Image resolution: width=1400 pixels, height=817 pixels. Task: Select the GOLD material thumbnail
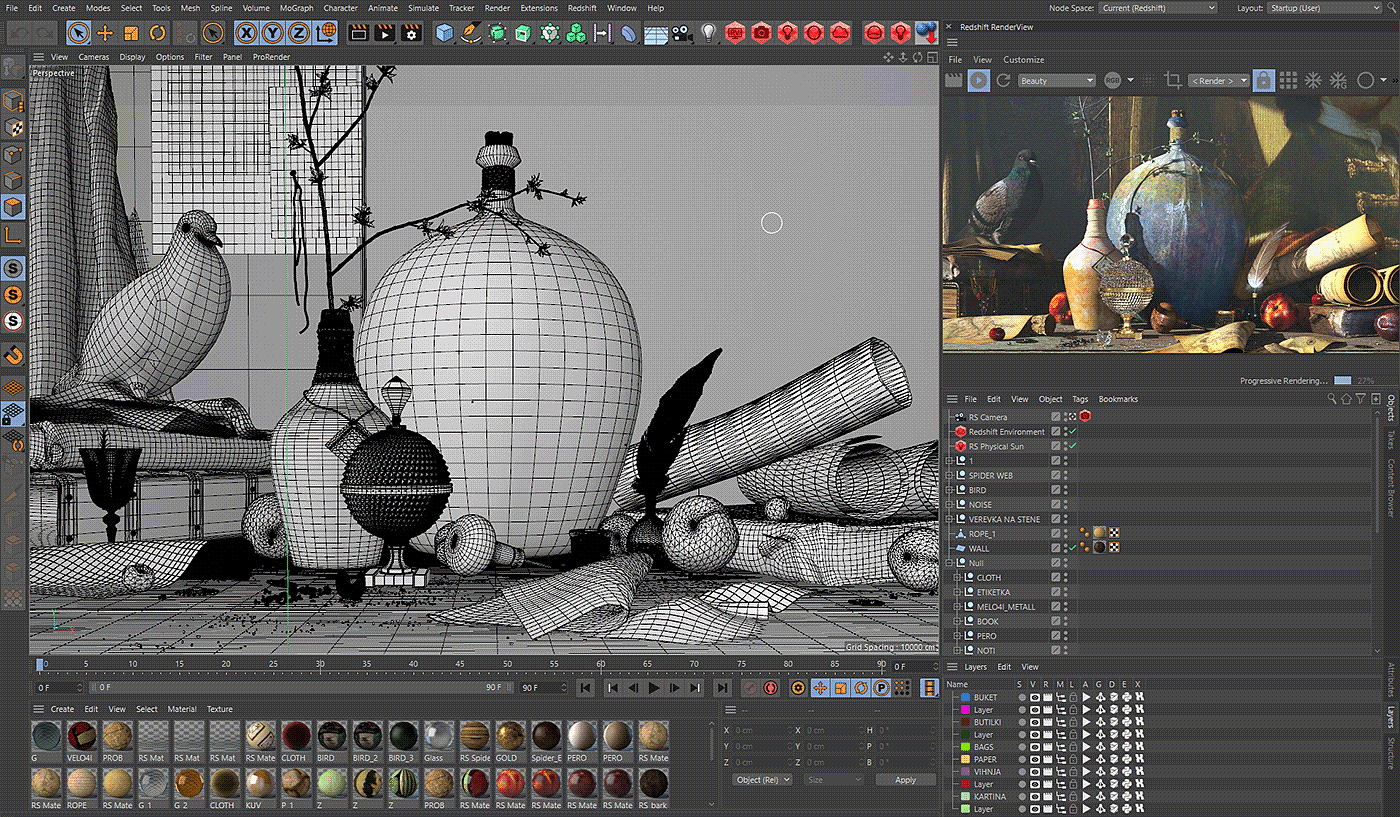point(509,737)
